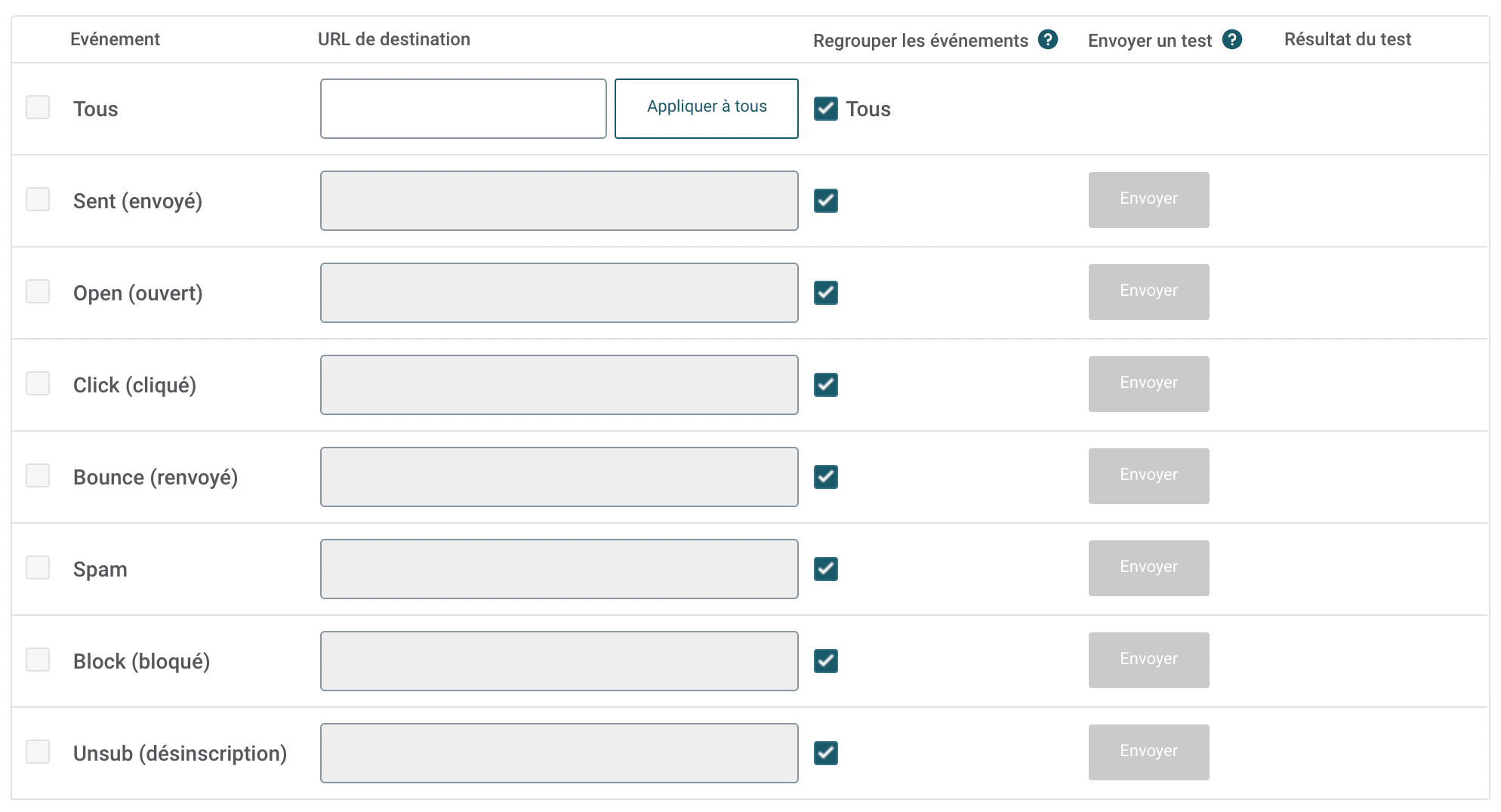The width and height of the screenshot is (1501, 812).
Task: Tick the Click (cliqué) event checkbox
Action: pos(38,383)
